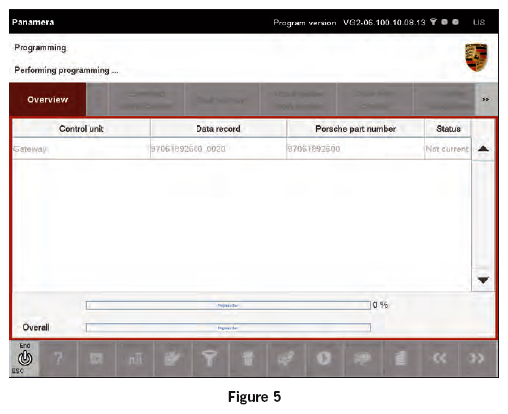Screen dimensions: 508x414
Task: Click the Control unit column header
Action: (x=81, y=129)
